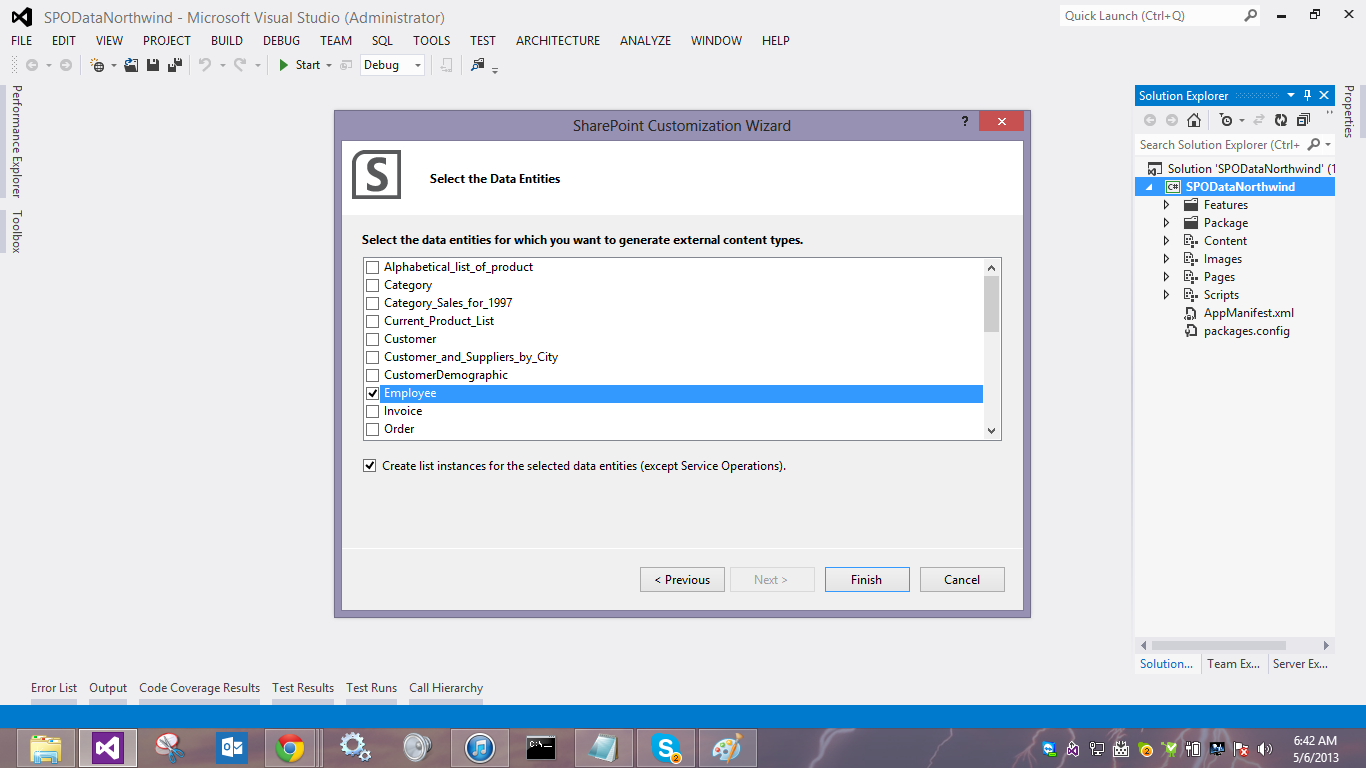Image resolution: width=1366 pixels, height=768 pixels.
Task: Check the Category entity checkbox
Action: 373,285
